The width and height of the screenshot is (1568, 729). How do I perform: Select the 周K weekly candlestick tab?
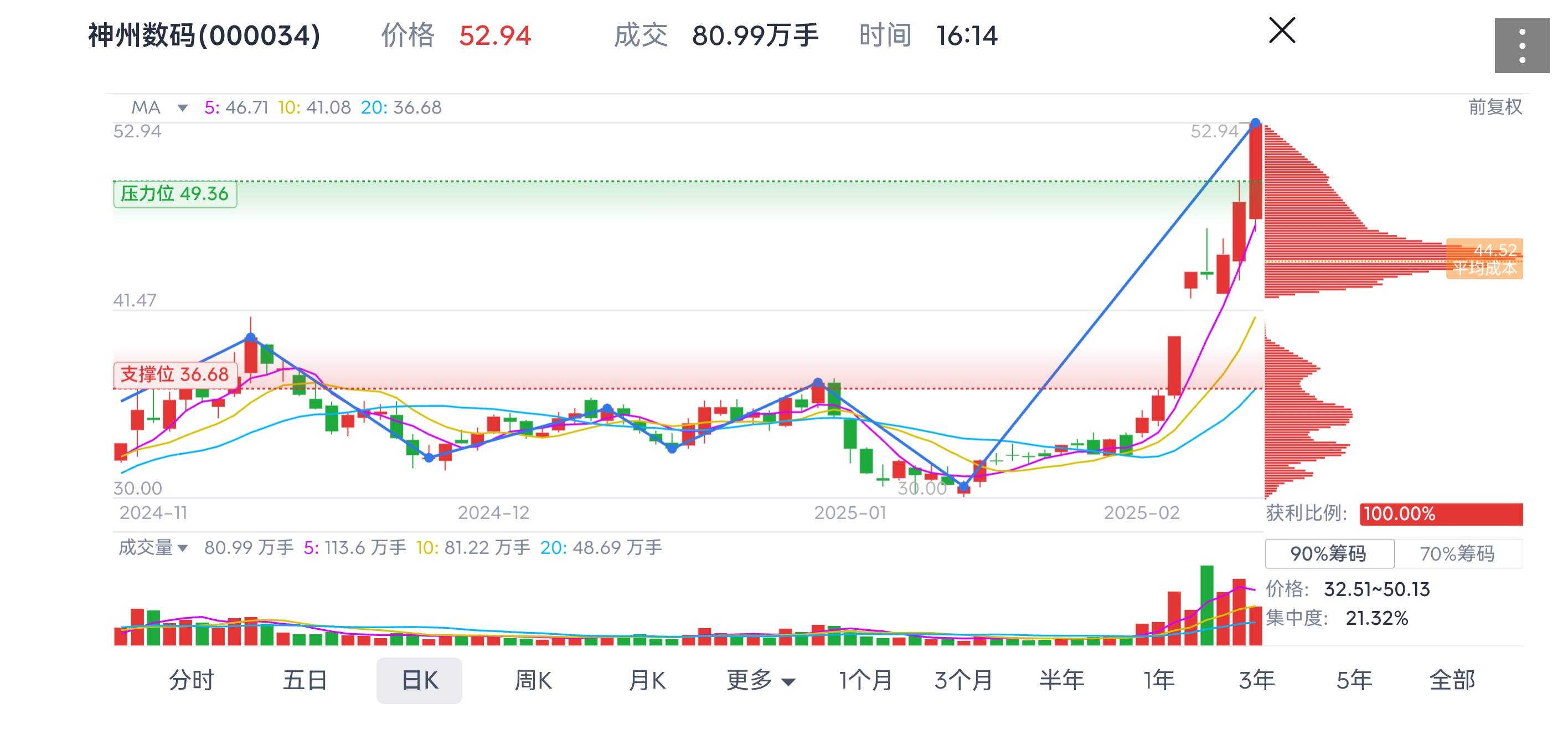pyautogui.click(x=534, y=681)
